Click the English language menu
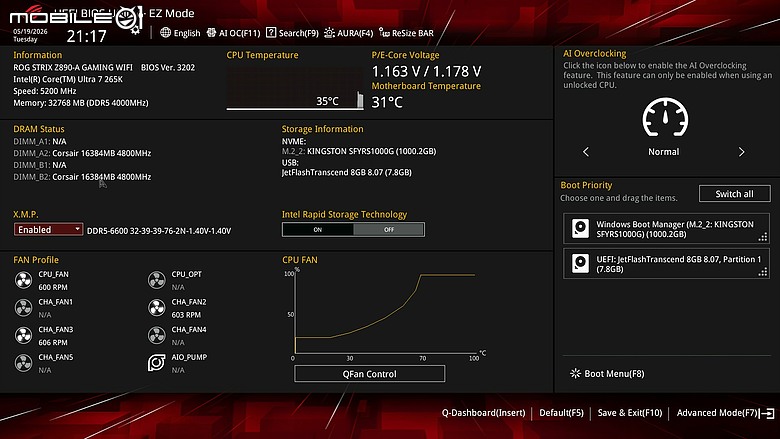 click(187, 33)
